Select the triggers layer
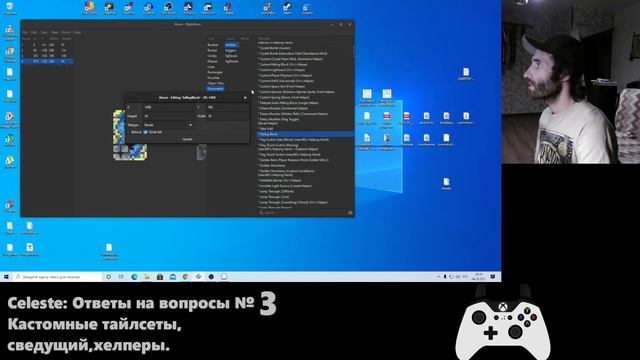The image size is (640, 360). point(231,50)
